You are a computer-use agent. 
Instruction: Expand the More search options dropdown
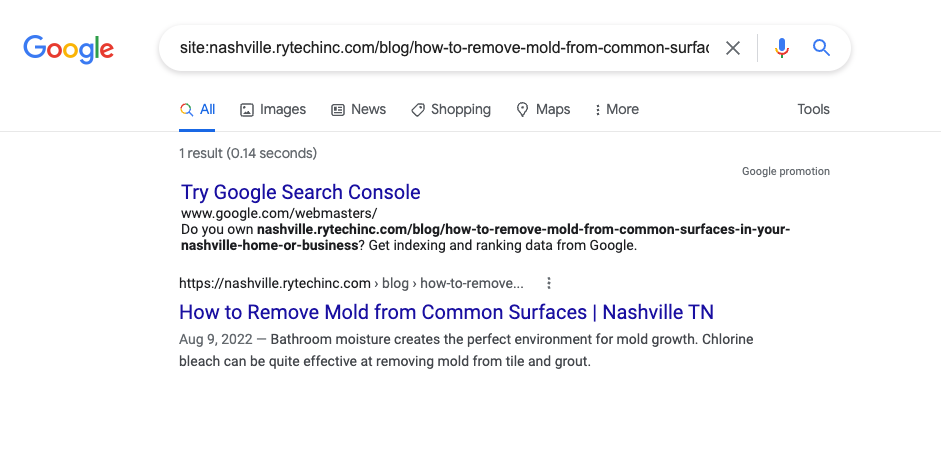point(616,110)
